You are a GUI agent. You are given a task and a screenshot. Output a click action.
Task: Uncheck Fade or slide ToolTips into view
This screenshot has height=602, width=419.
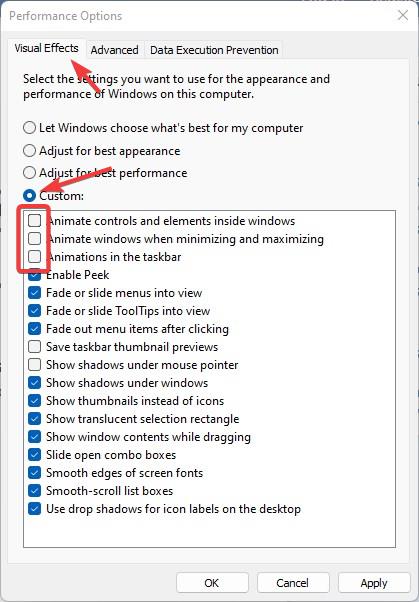point(35,311)
